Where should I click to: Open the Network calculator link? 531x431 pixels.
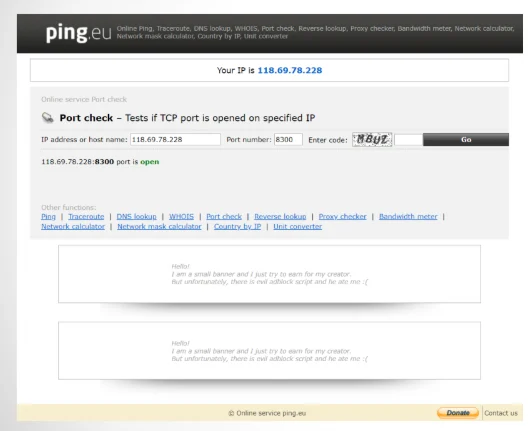click(x=73, y=227)
